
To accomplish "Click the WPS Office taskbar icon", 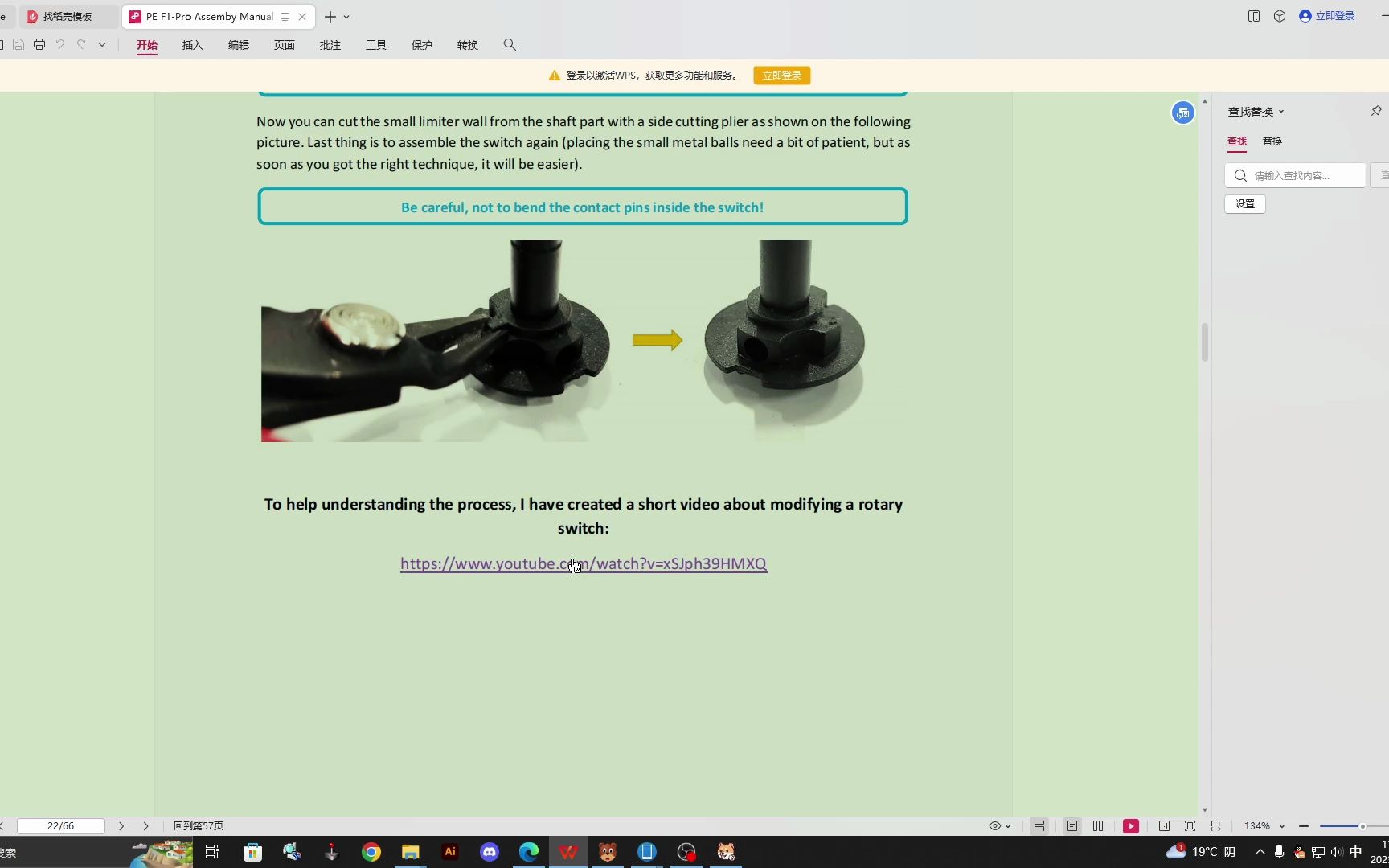I will coord(568,852).
